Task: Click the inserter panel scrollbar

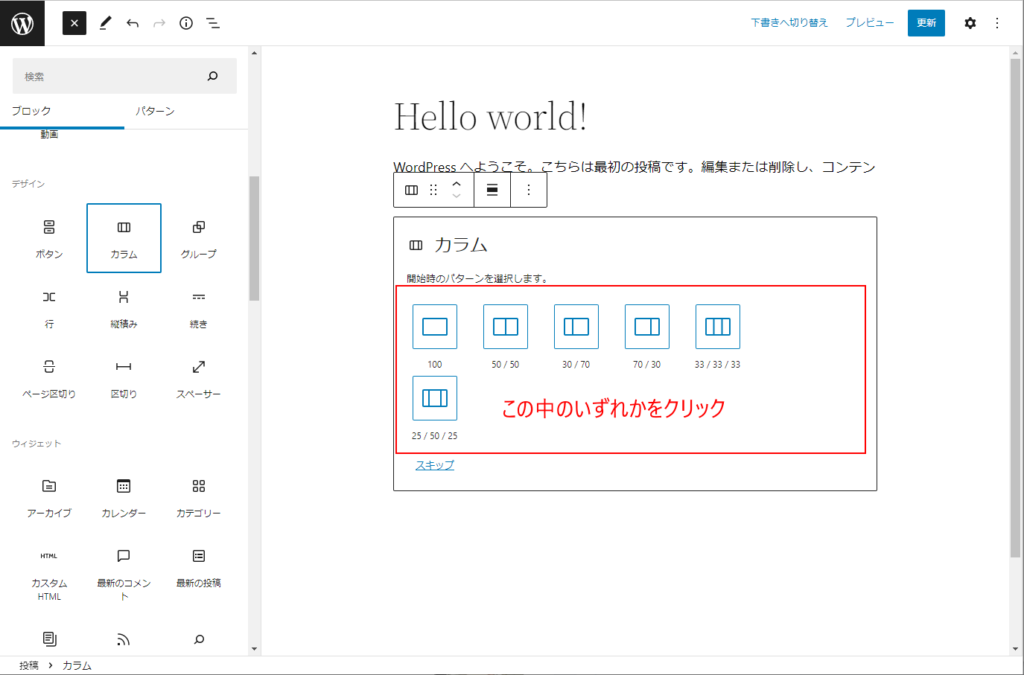Action: [254, 238]
